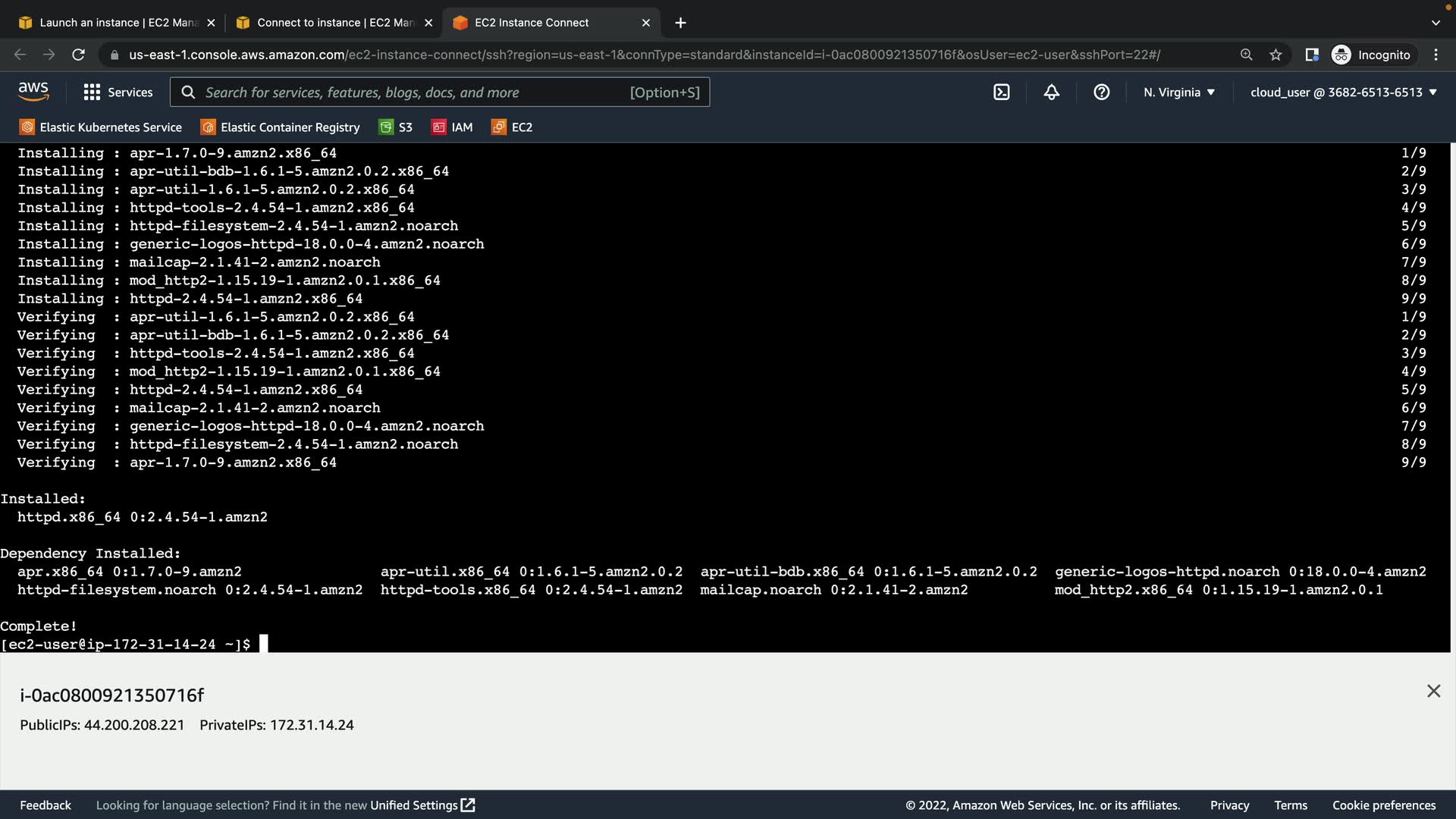Open the notifications bell
Image resolution: width=1456 pixels, height=819 pixels.
pyautogui.click(x=1051, y=92)
